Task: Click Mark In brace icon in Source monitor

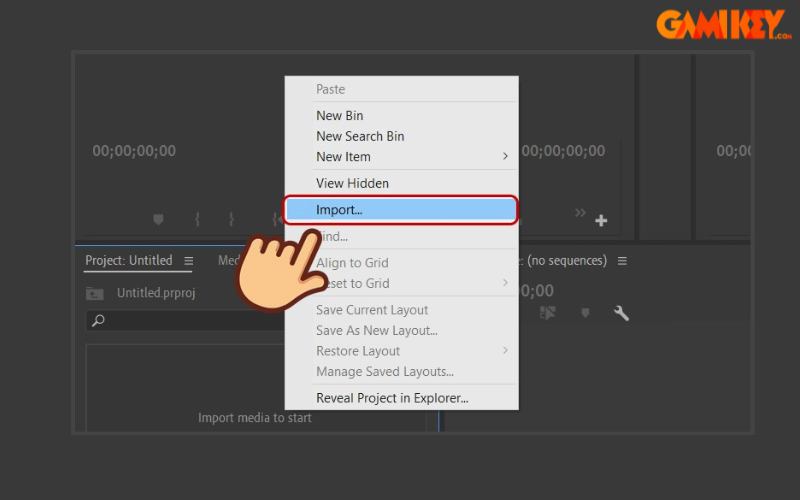Action: [x=197, y=219]
